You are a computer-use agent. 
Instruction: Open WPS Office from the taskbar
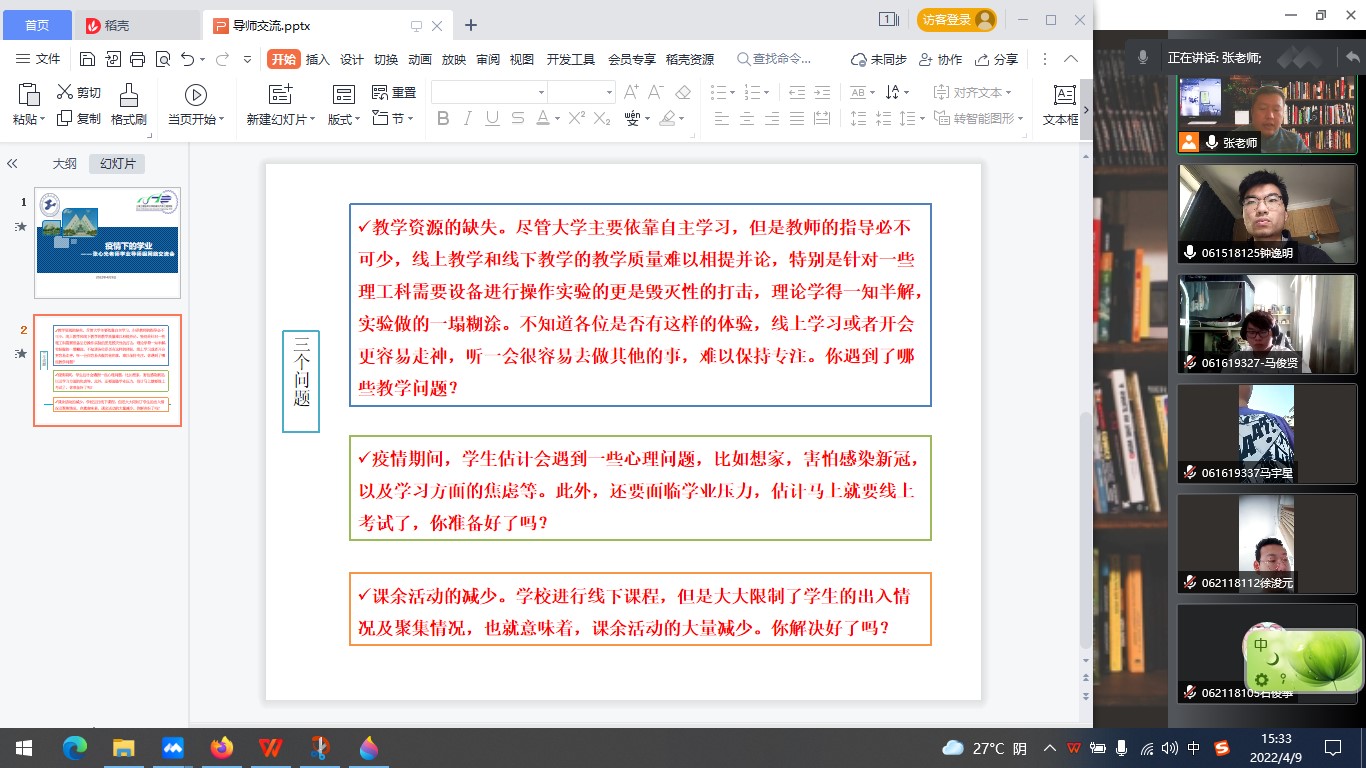(x=270, y=747)
